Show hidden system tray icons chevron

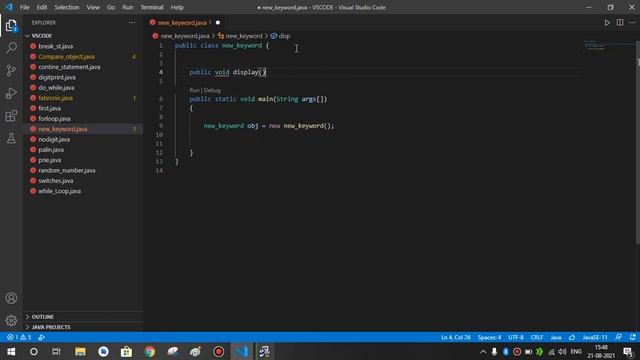[483, 351]
